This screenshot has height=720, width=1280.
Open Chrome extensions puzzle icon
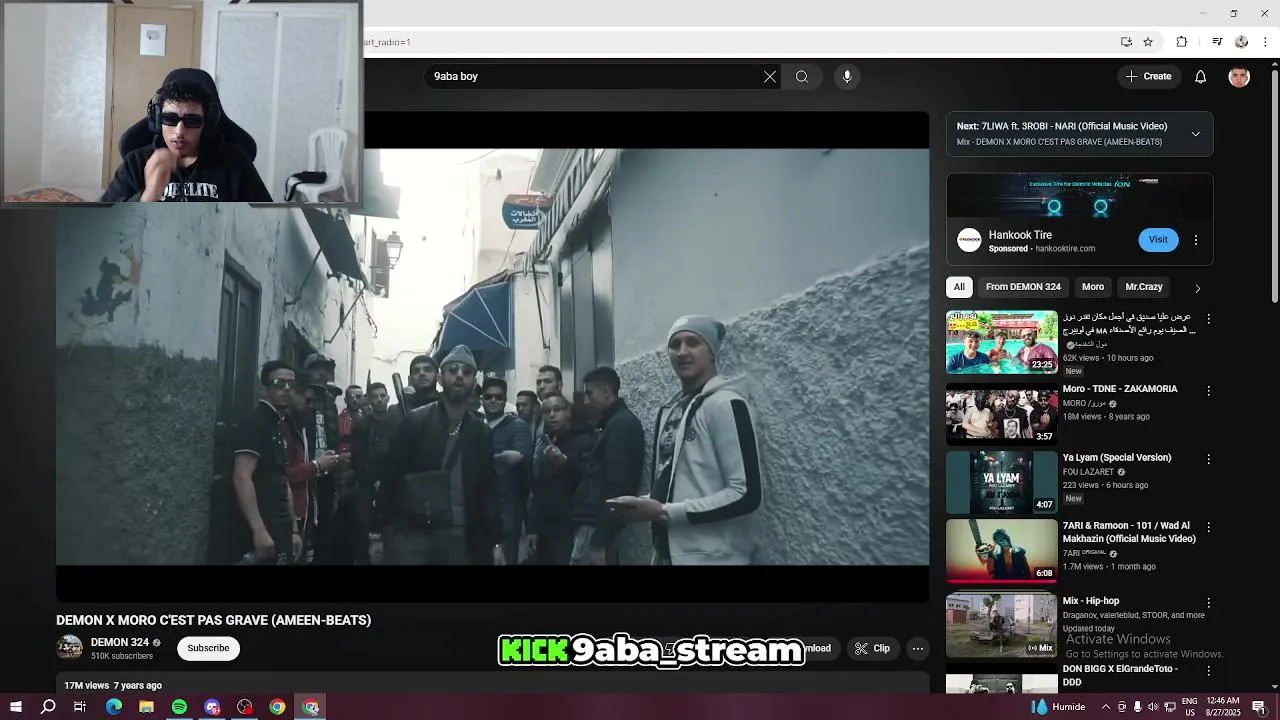tap(1182, 42)
